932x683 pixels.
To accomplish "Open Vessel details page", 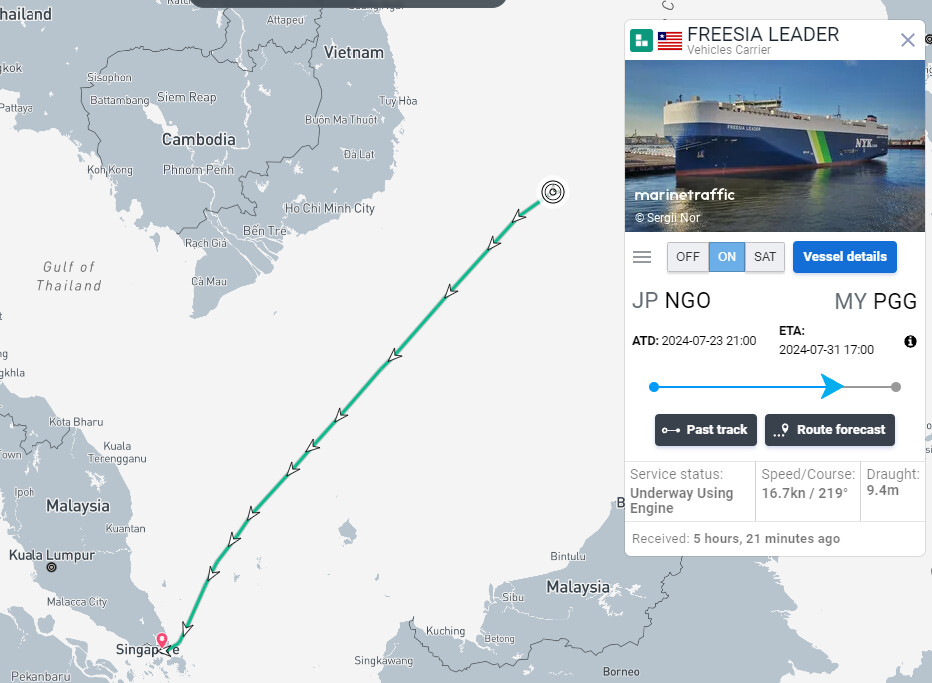I will tap(845, 257).
